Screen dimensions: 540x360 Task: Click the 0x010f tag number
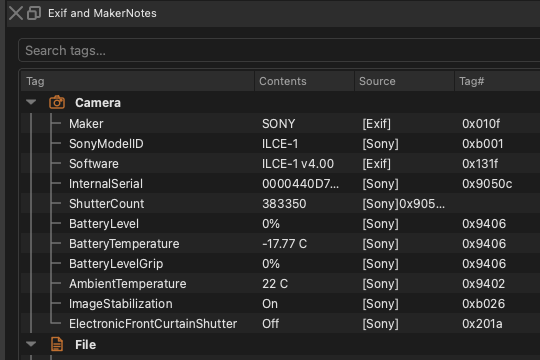[x=481, y=124]
